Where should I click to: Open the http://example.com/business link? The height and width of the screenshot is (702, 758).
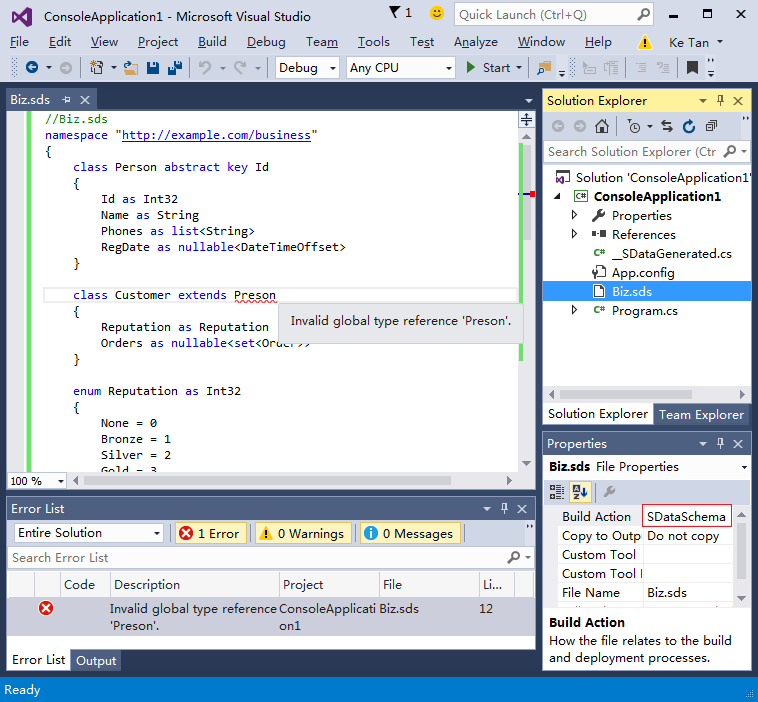216,135
